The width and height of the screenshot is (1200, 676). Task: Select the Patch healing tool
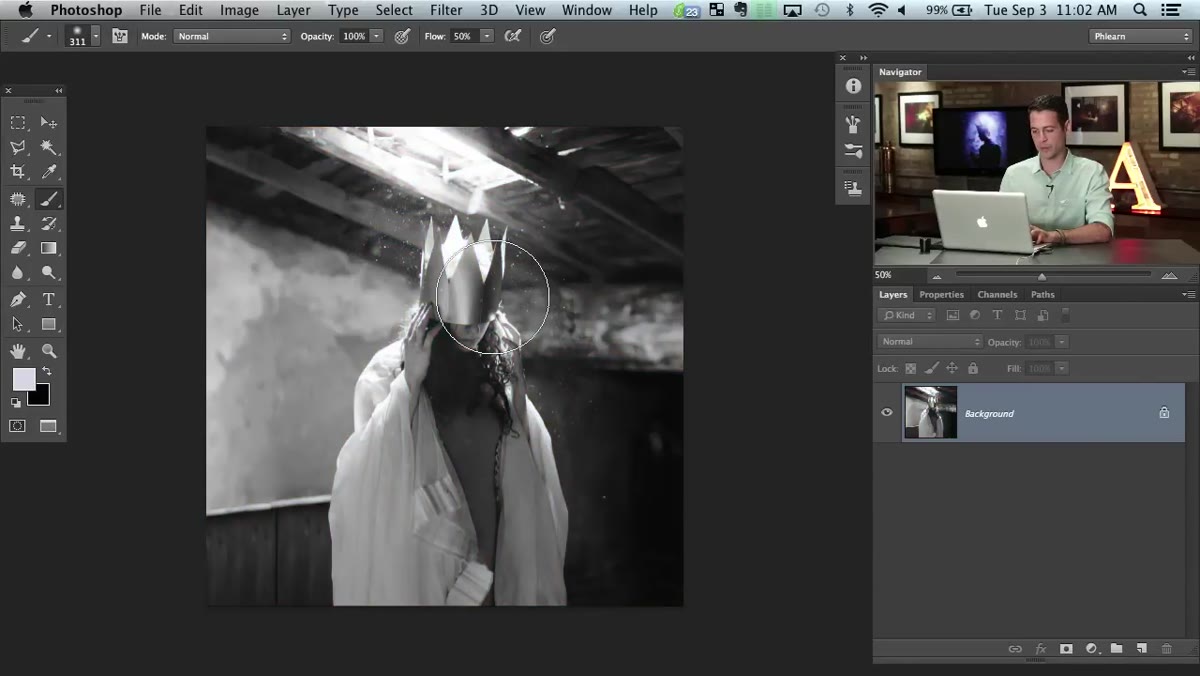coord(18,199)
